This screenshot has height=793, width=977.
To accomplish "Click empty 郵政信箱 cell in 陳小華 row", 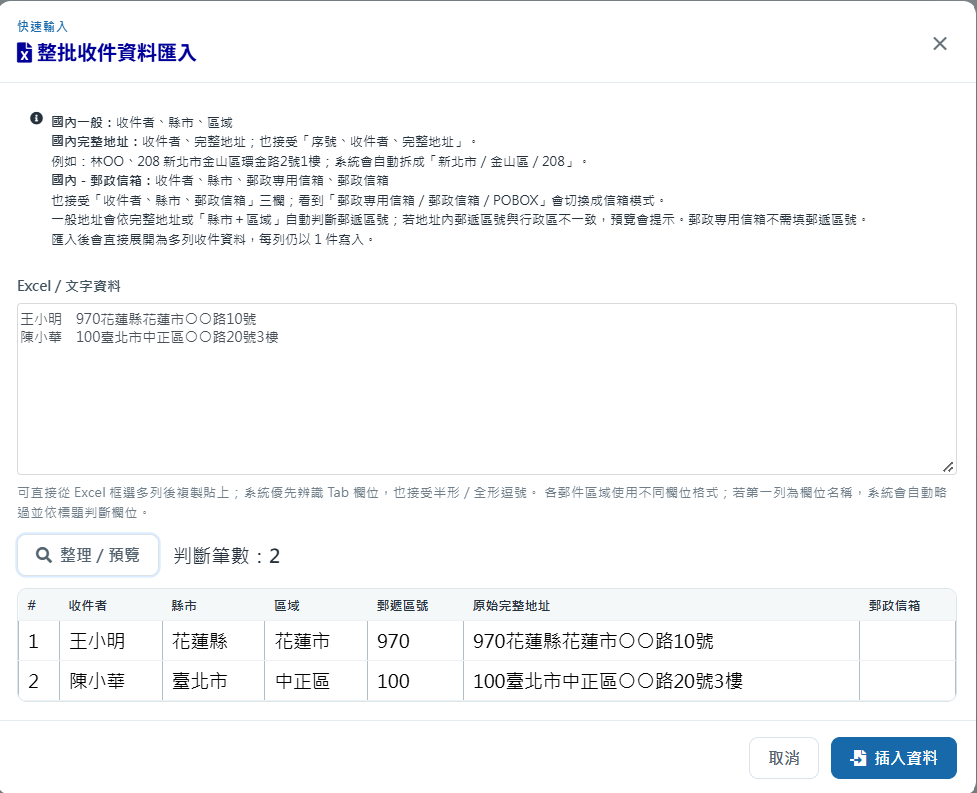I will coord(907,681).
